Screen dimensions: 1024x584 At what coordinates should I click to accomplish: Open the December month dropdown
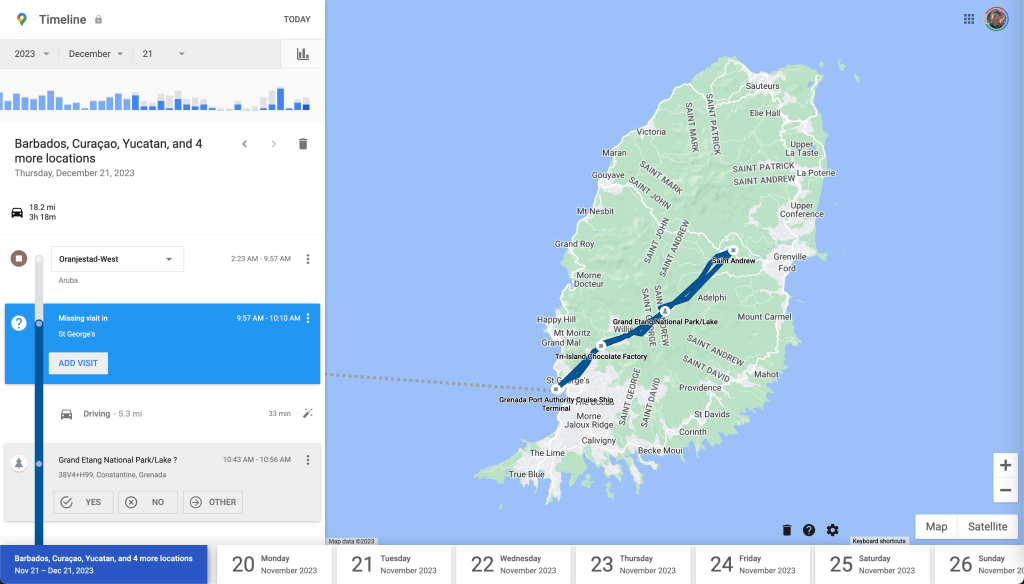click(x=96, y=54)
